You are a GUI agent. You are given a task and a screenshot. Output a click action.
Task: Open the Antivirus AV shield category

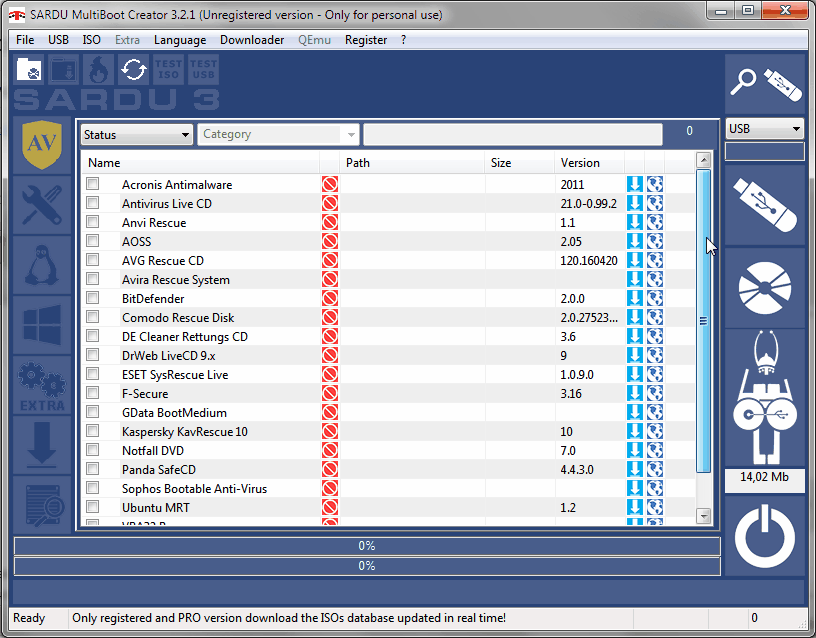click(42, 145)
